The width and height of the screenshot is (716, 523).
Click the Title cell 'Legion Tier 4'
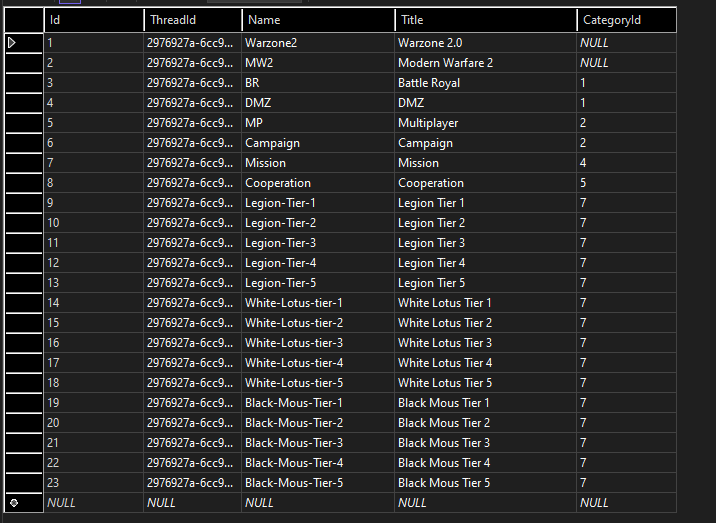click(x=485, y=263)
